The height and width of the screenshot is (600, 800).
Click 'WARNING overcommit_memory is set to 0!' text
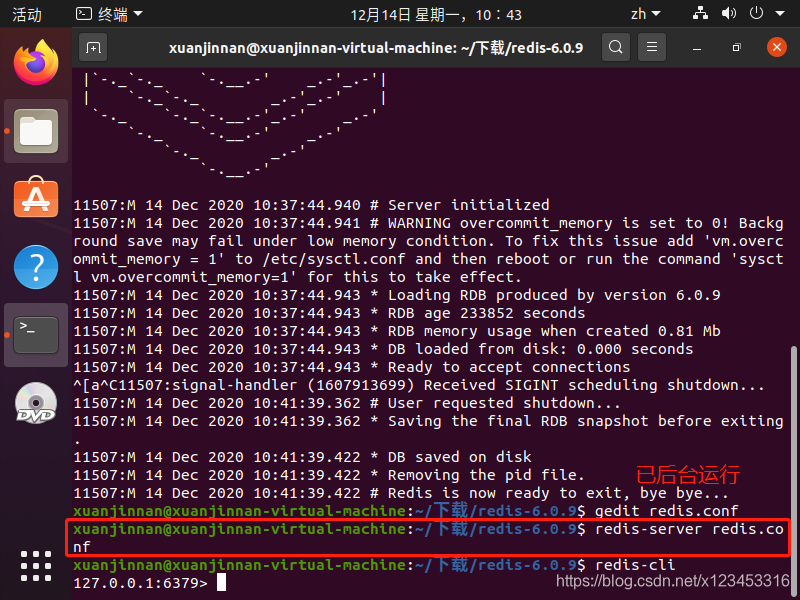click(x=559, y=223)
